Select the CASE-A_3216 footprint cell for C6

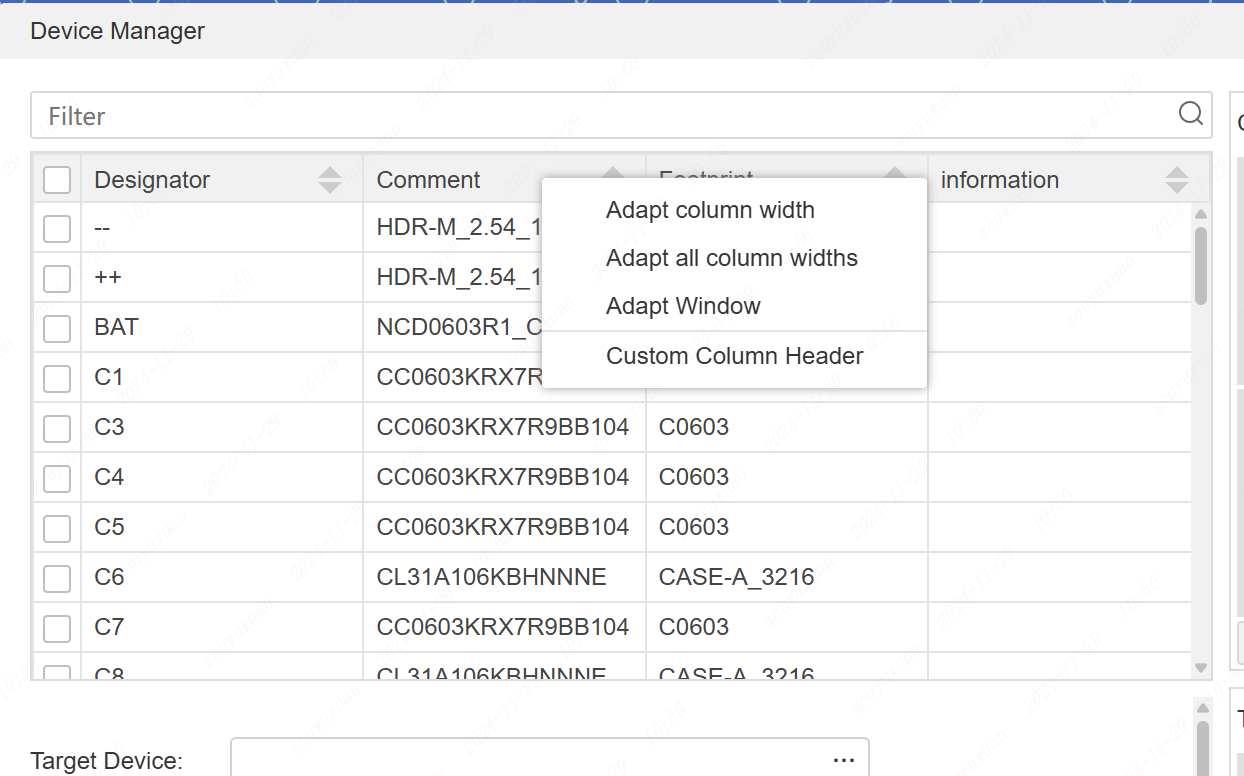736,577
